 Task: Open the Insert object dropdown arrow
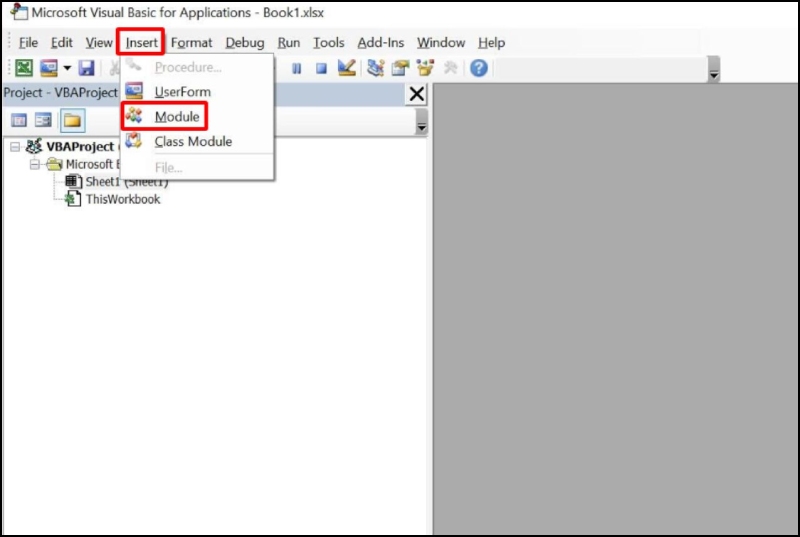point(67,68)
